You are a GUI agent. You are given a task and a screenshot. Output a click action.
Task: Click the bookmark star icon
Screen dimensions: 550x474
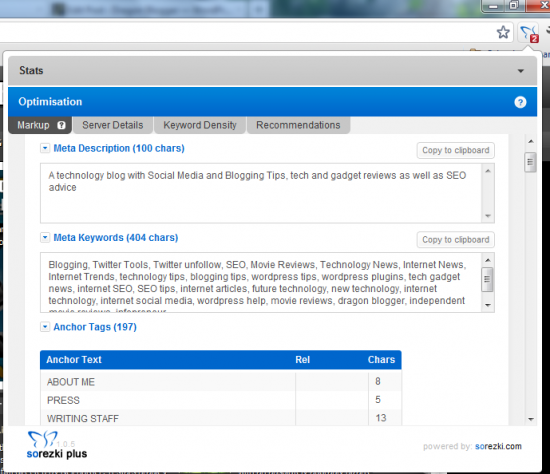[503, 32]
